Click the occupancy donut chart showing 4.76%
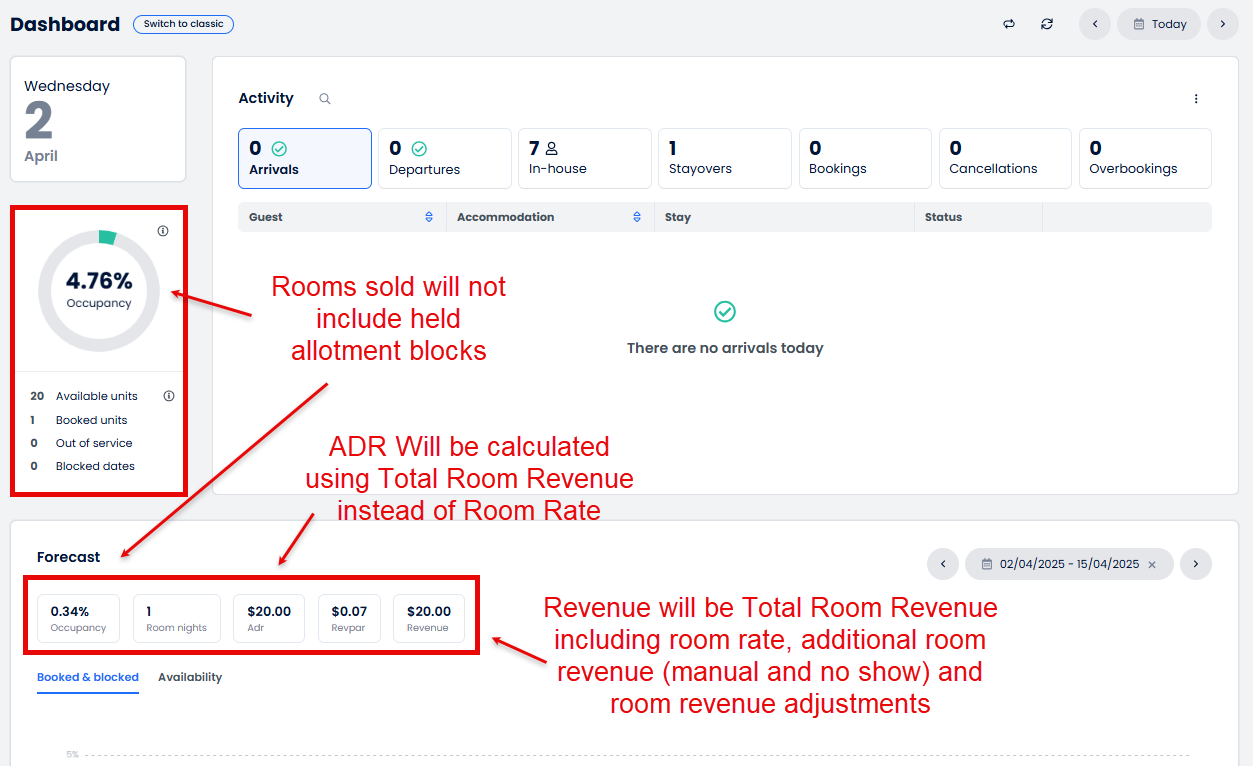Image resolution: width=1253 pixels, height=766 pixels. (98, 290)
